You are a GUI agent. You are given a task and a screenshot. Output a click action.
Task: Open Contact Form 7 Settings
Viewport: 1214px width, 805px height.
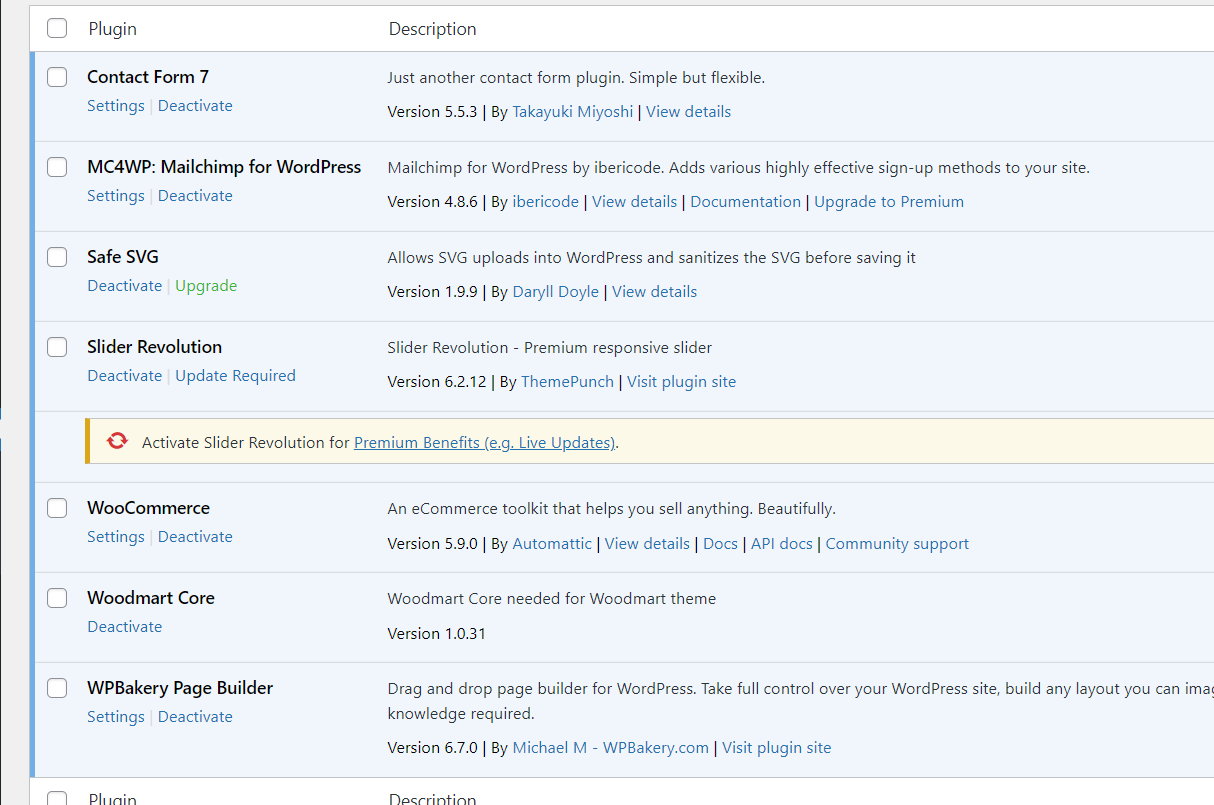(116, 106)
